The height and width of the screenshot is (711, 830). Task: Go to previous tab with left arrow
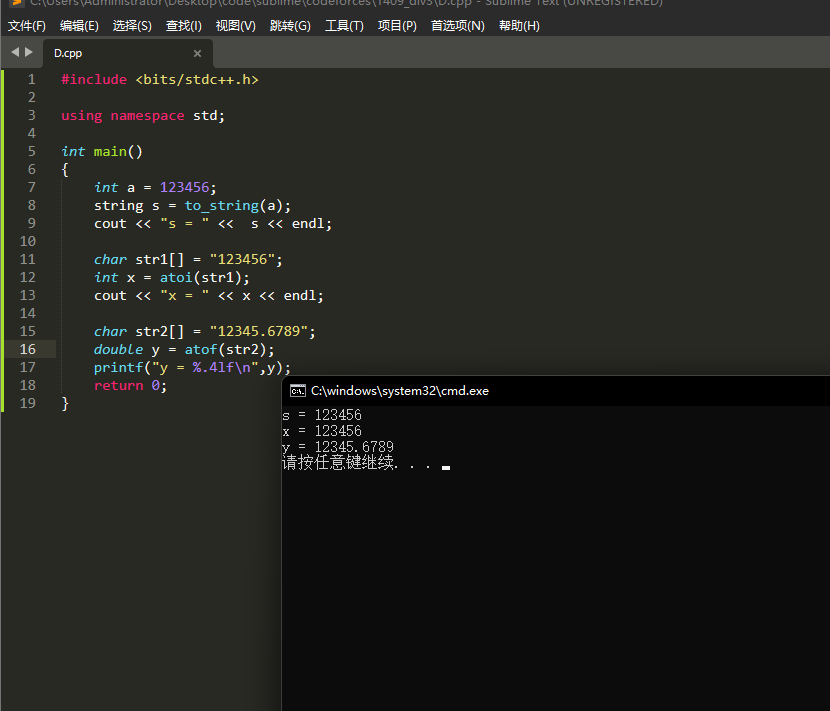[x=15, y=52]
